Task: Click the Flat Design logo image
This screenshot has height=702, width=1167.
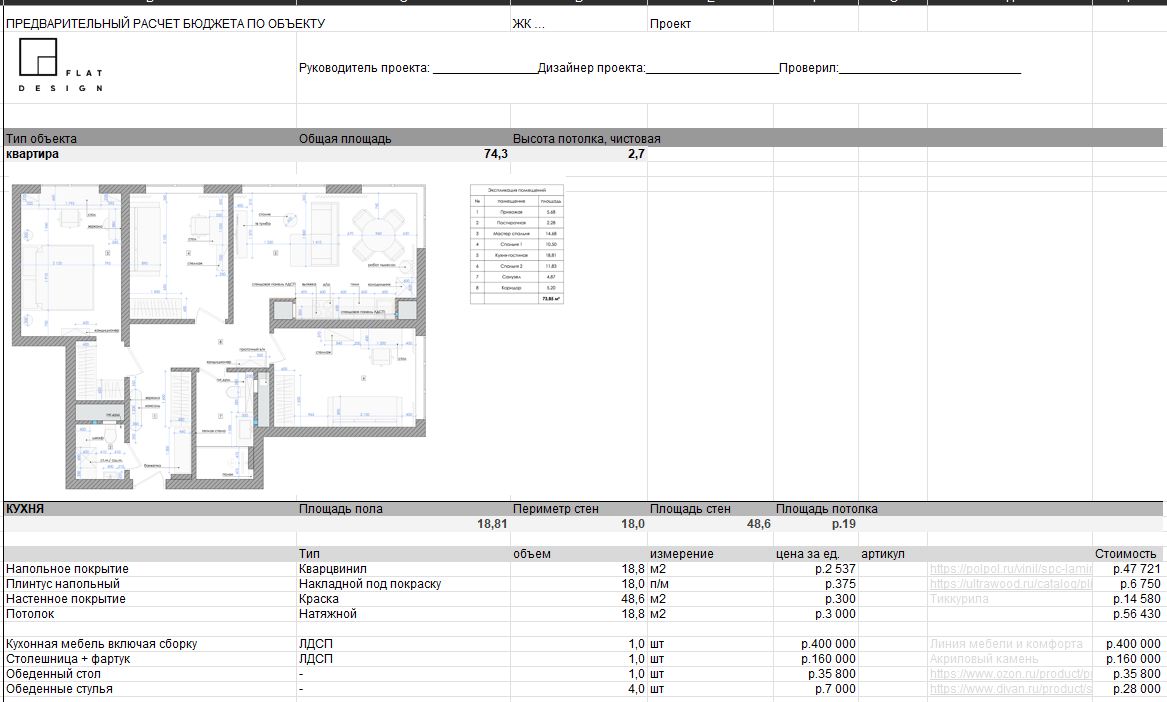Action: coord(60,66)
